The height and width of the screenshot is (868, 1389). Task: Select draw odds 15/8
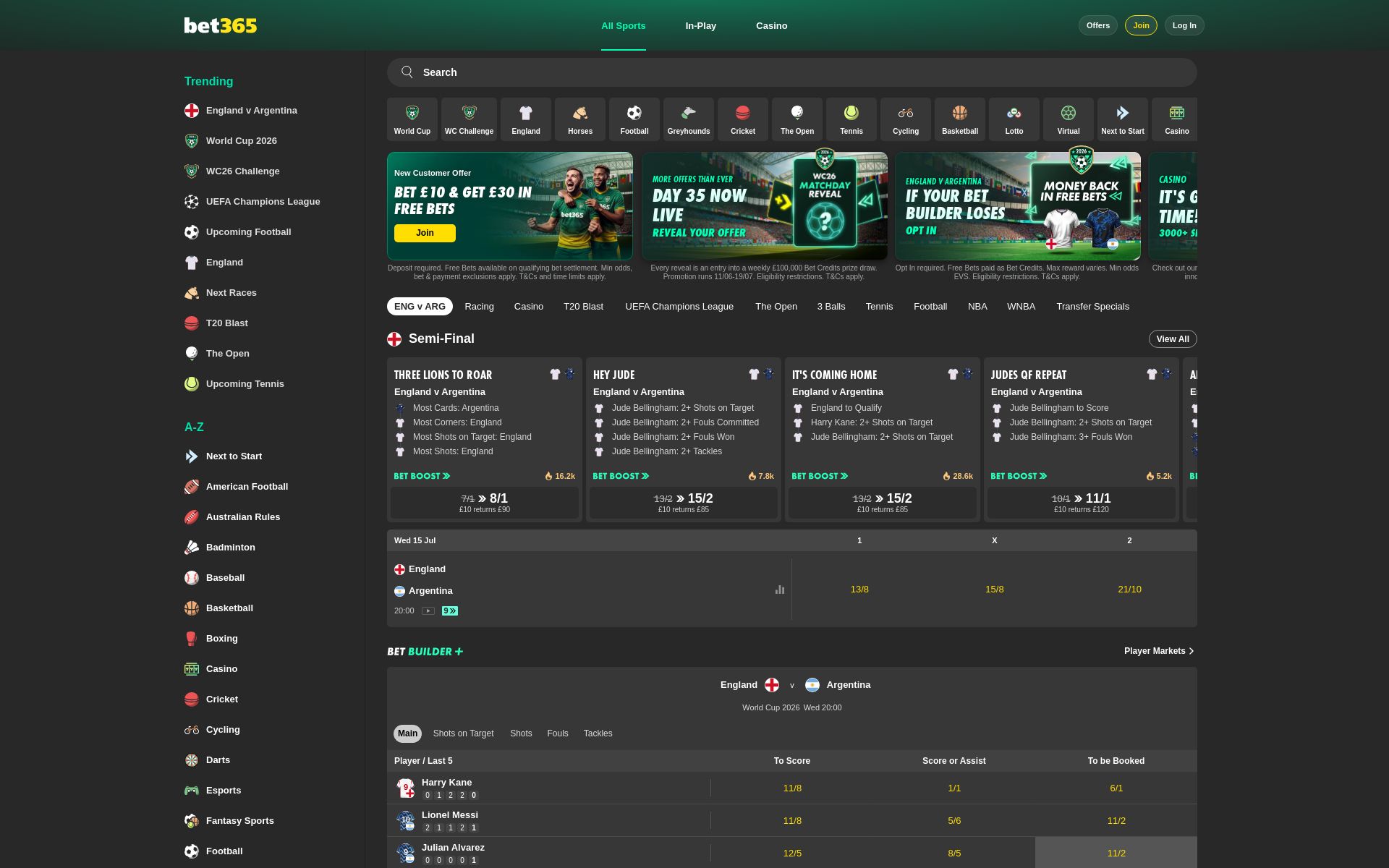coord(994,590)
